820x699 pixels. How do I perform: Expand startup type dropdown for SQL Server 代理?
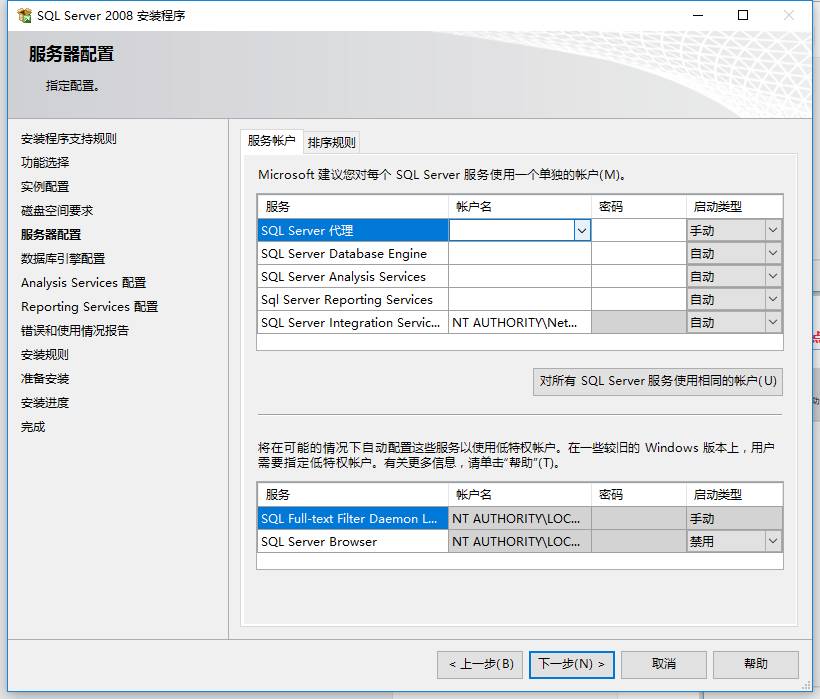coord(773,230)
